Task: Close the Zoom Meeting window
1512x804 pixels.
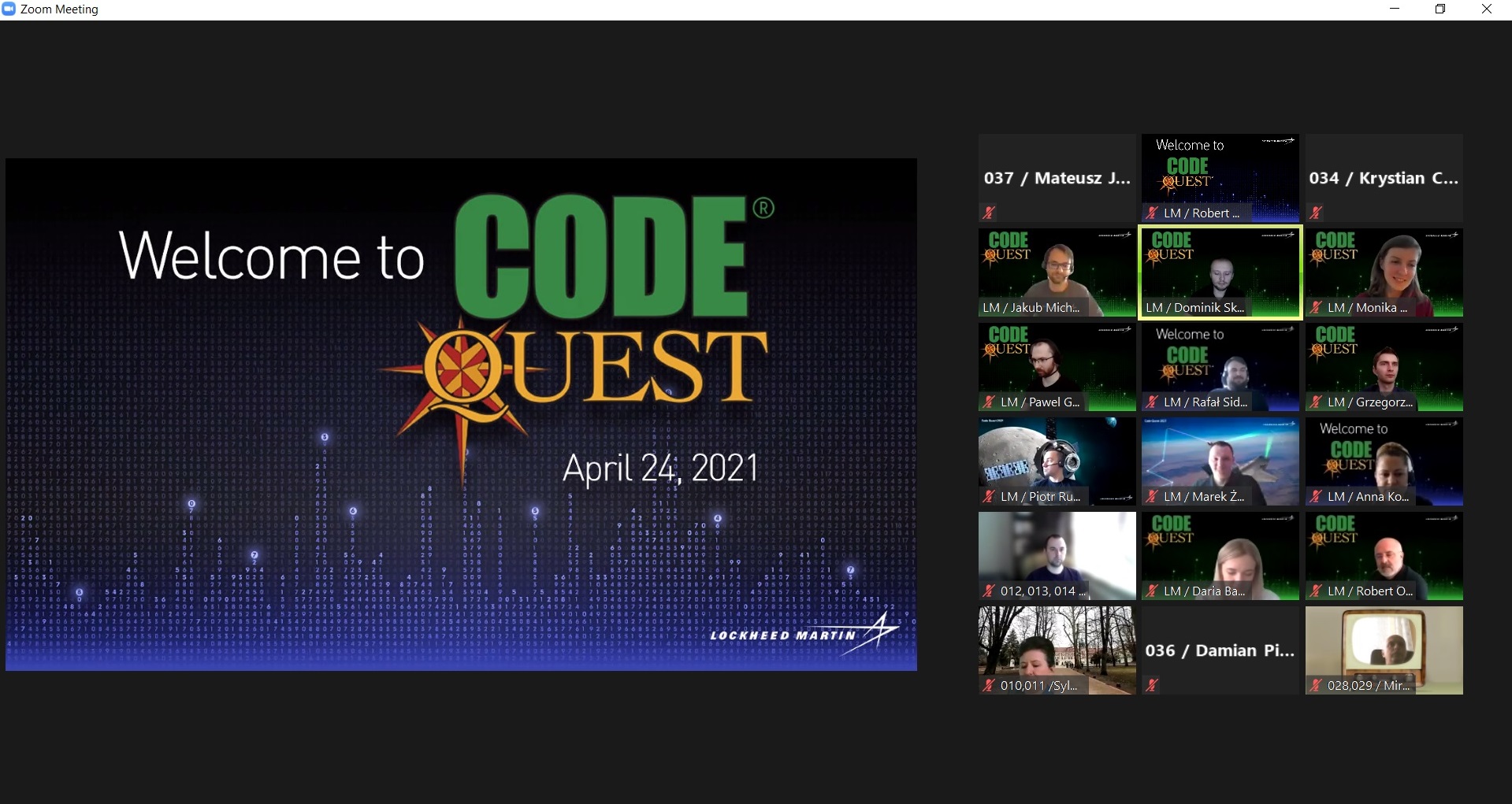Action: [1487, 9]
